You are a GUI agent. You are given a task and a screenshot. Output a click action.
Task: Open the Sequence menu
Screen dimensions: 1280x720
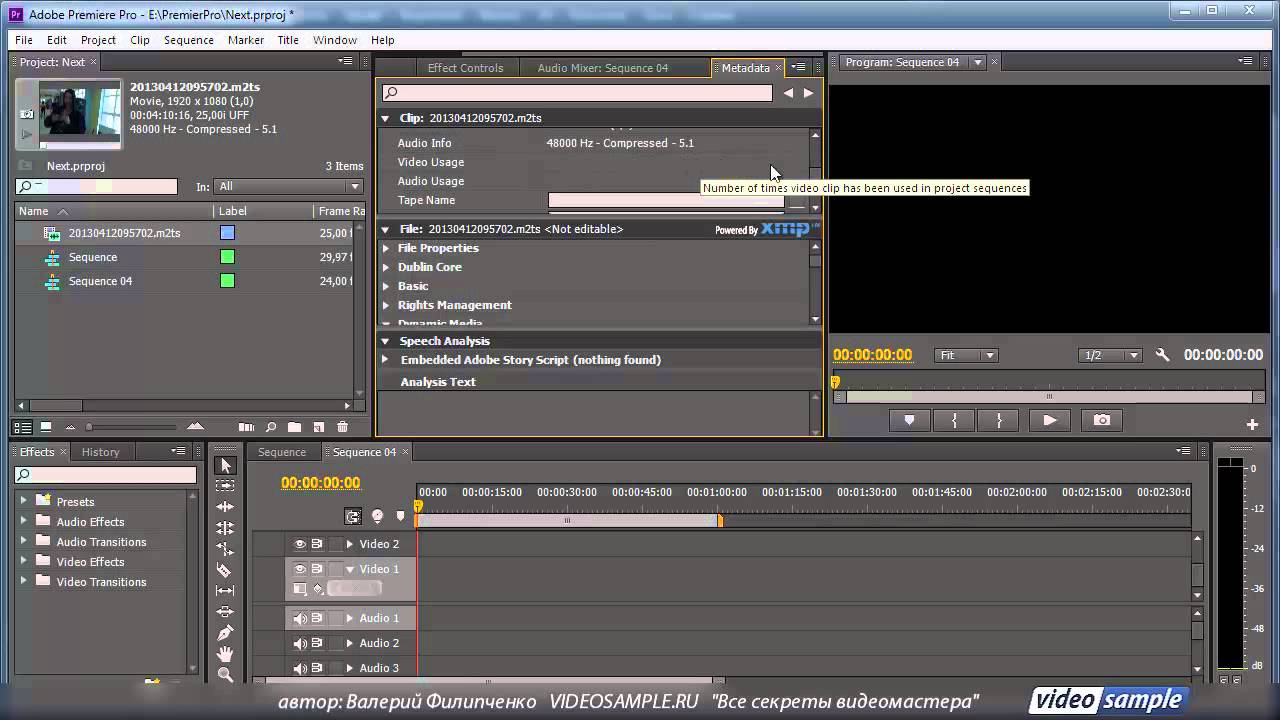tap(189, 40)
